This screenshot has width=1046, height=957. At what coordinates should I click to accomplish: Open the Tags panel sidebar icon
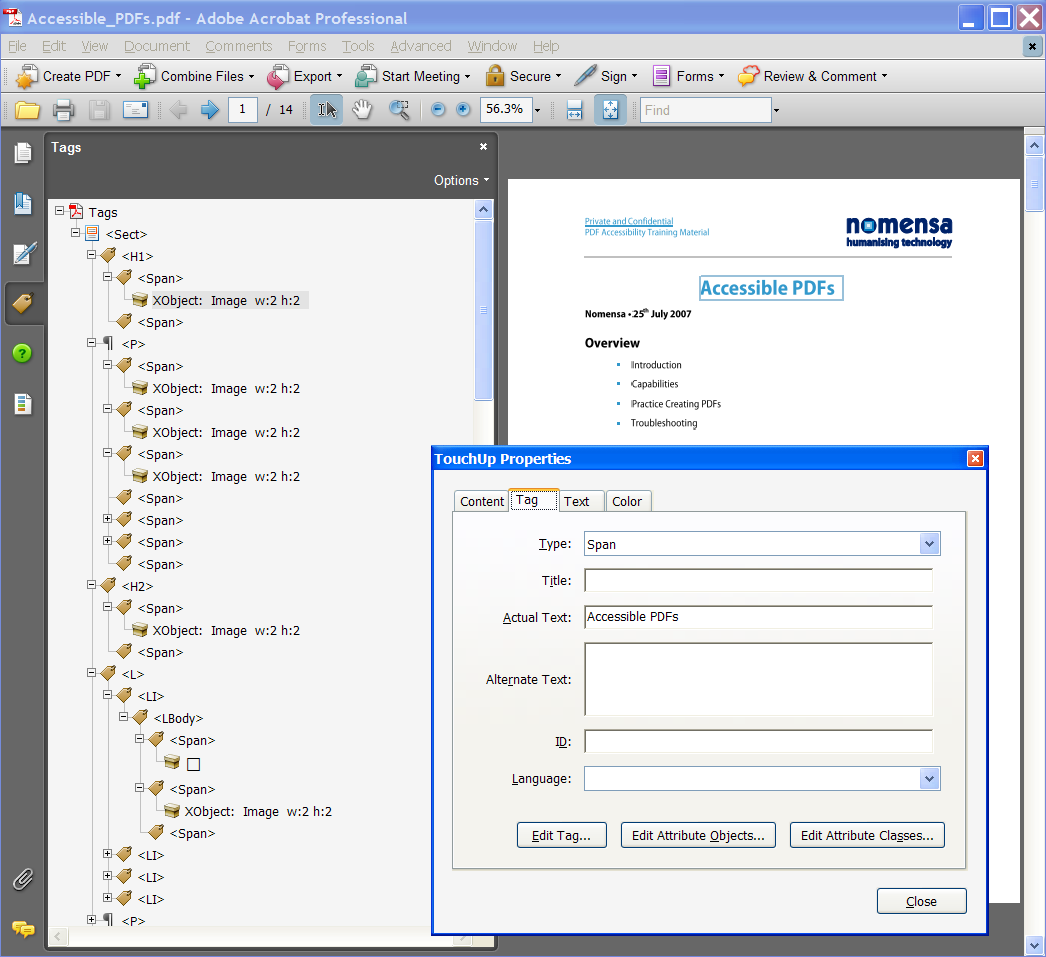coord(23,303)
